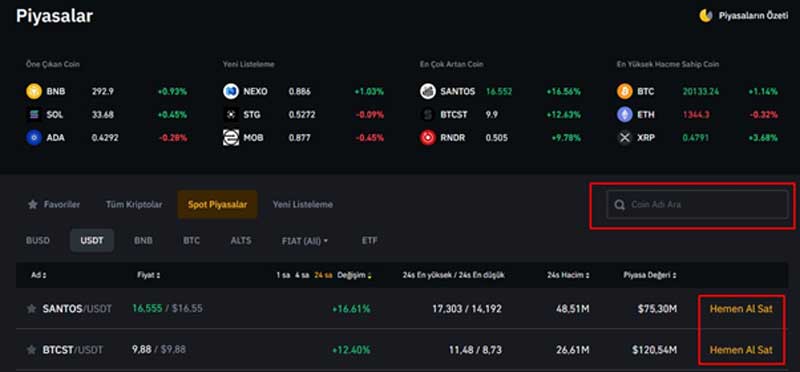Sort table by Piyasa Değeri column

[x=650, y=275]
